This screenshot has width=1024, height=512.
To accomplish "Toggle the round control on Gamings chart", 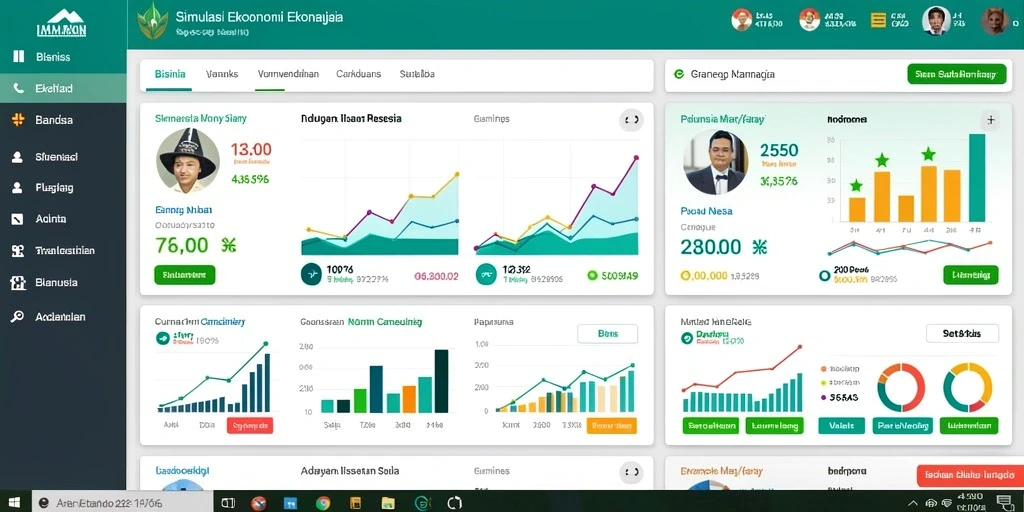I will click(x=631, y=120).
